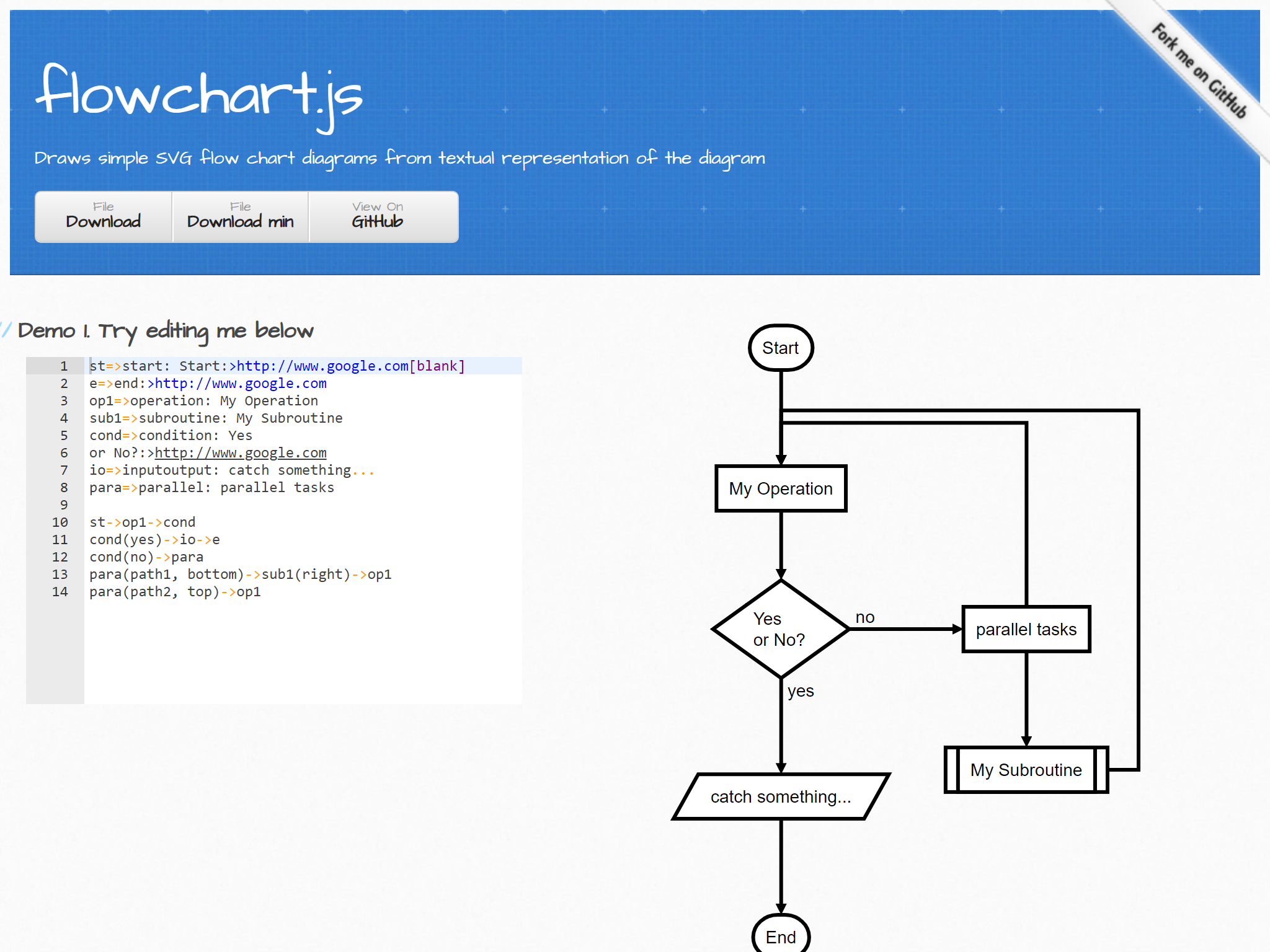
Task: Place cursor in code line 1 st=>start
Action: tap(277, 366)
